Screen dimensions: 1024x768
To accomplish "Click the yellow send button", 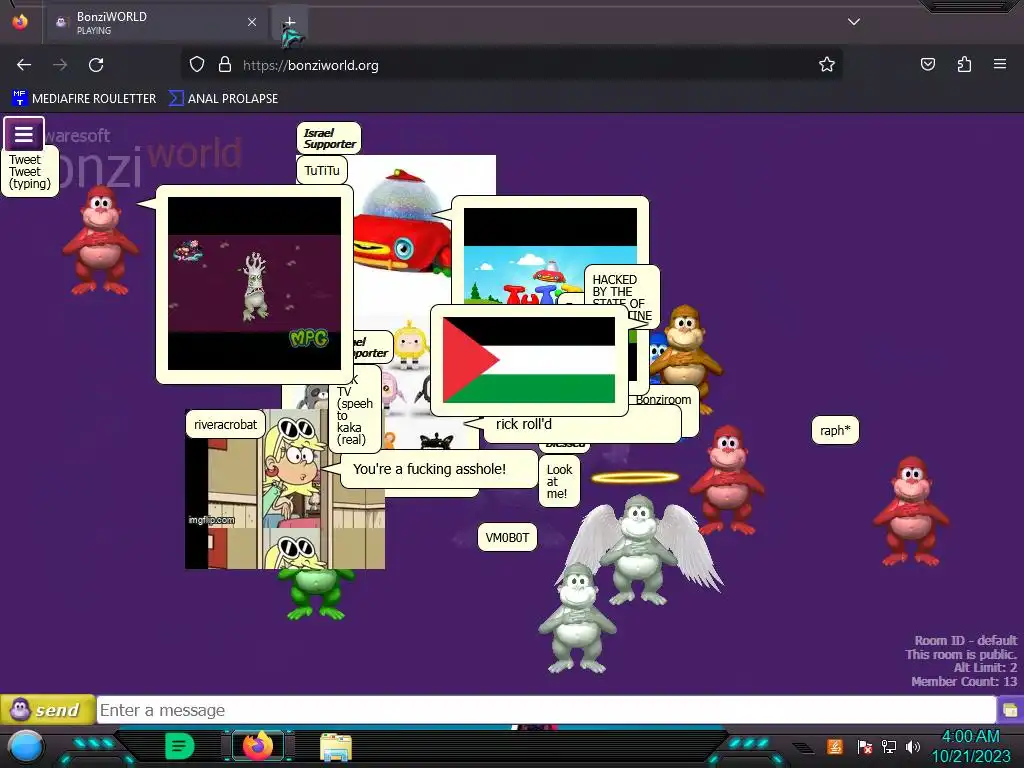I will tap(47, 710).
